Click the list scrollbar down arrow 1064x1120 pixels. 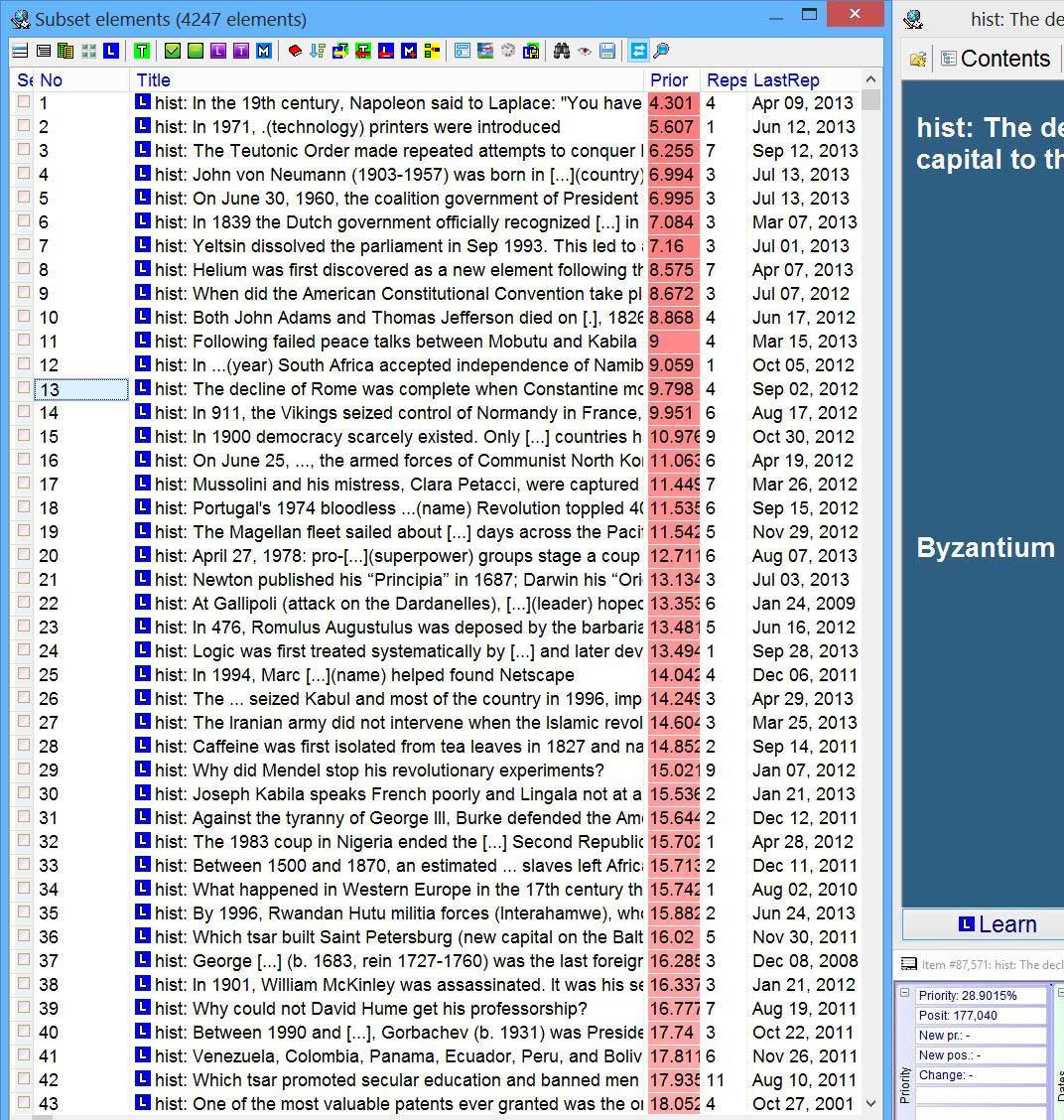coord(870,1103)
